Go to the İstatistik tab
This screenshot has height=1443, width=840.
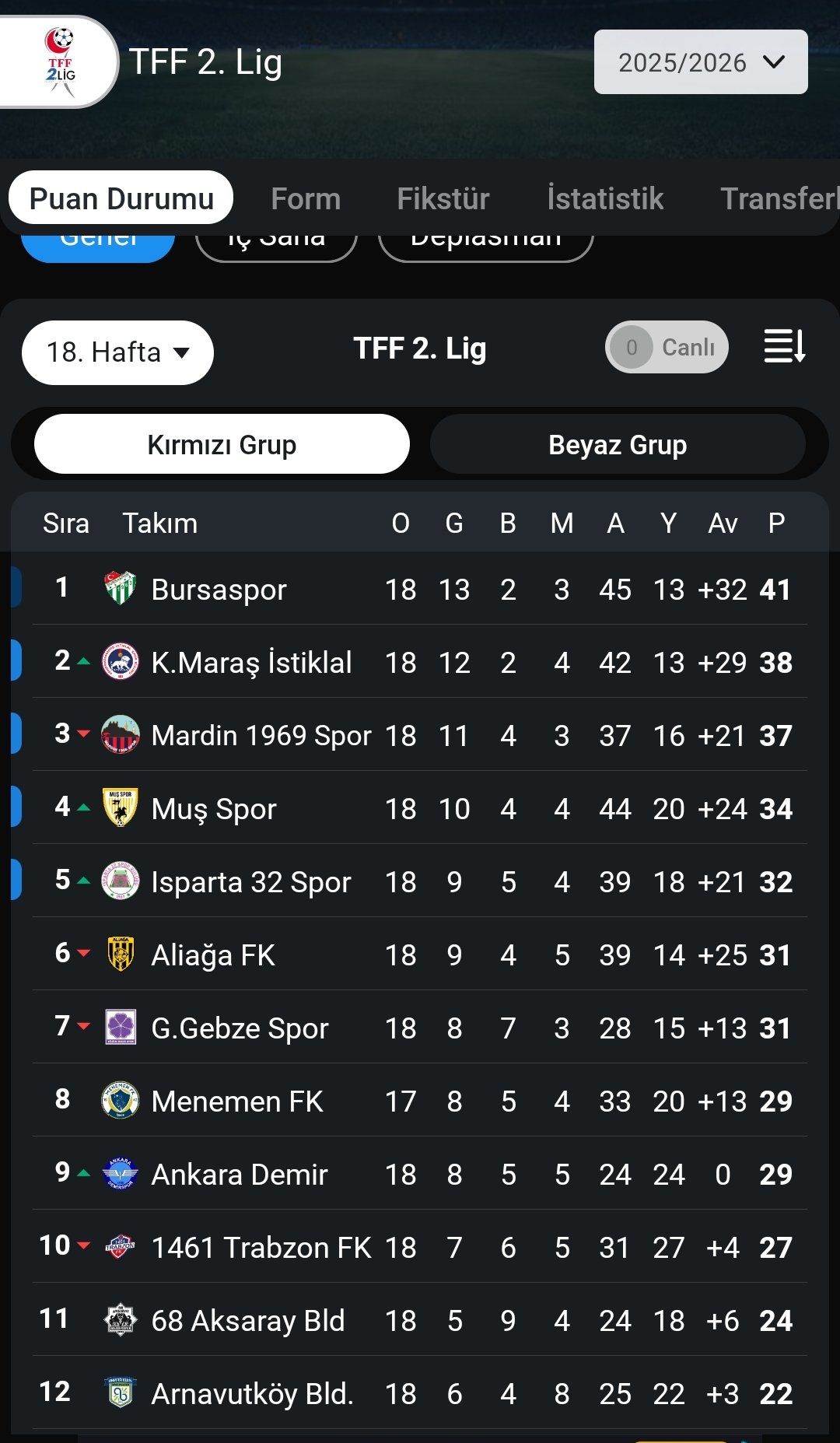(605, 199)
